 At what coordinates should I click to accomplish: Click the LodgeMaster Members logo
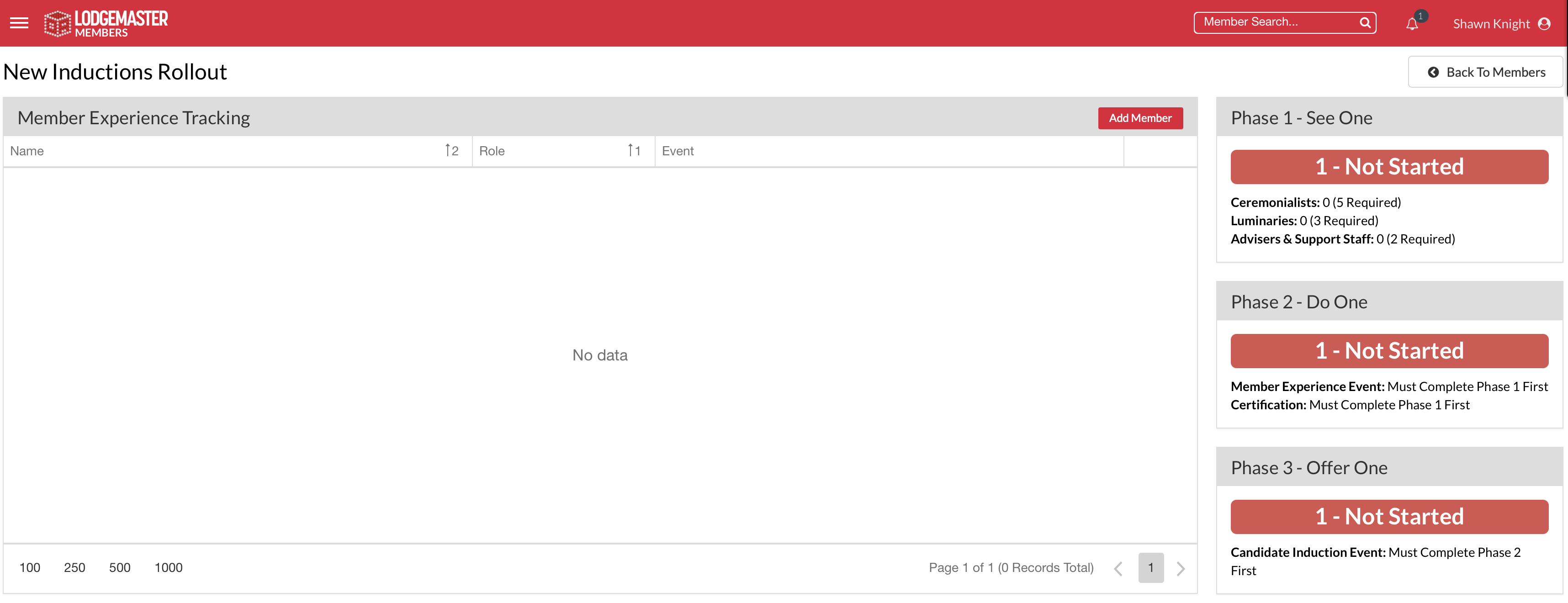point(106,24)
